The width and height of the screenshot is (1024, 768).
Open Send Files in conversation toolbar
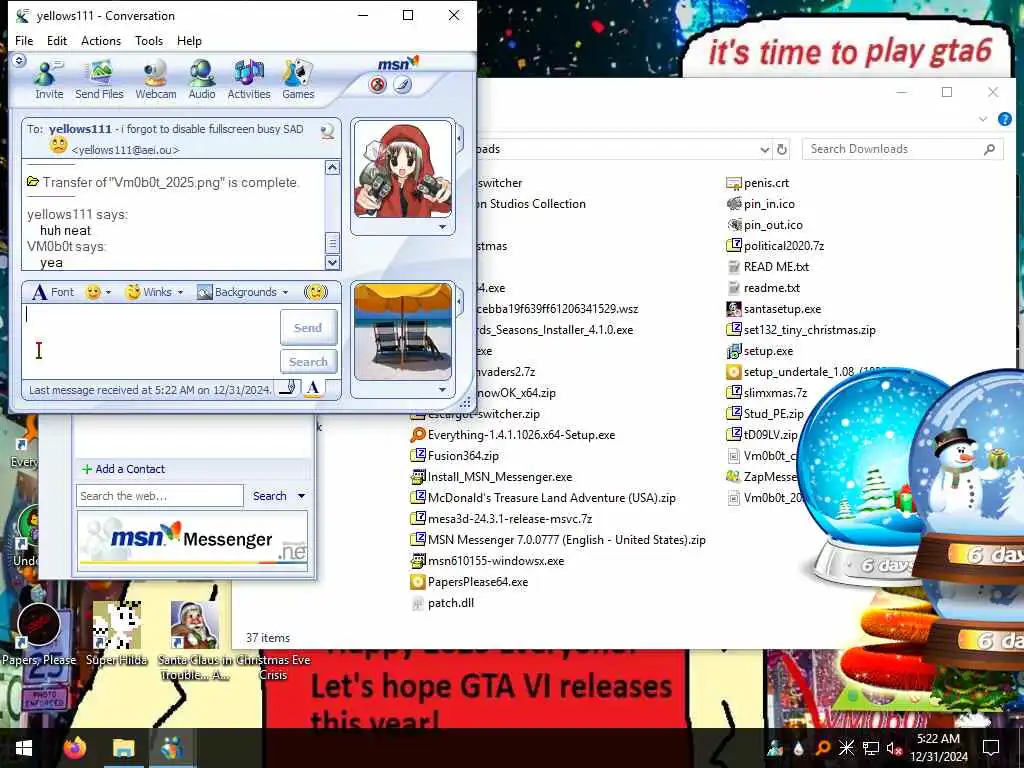[x=99, y=79]
